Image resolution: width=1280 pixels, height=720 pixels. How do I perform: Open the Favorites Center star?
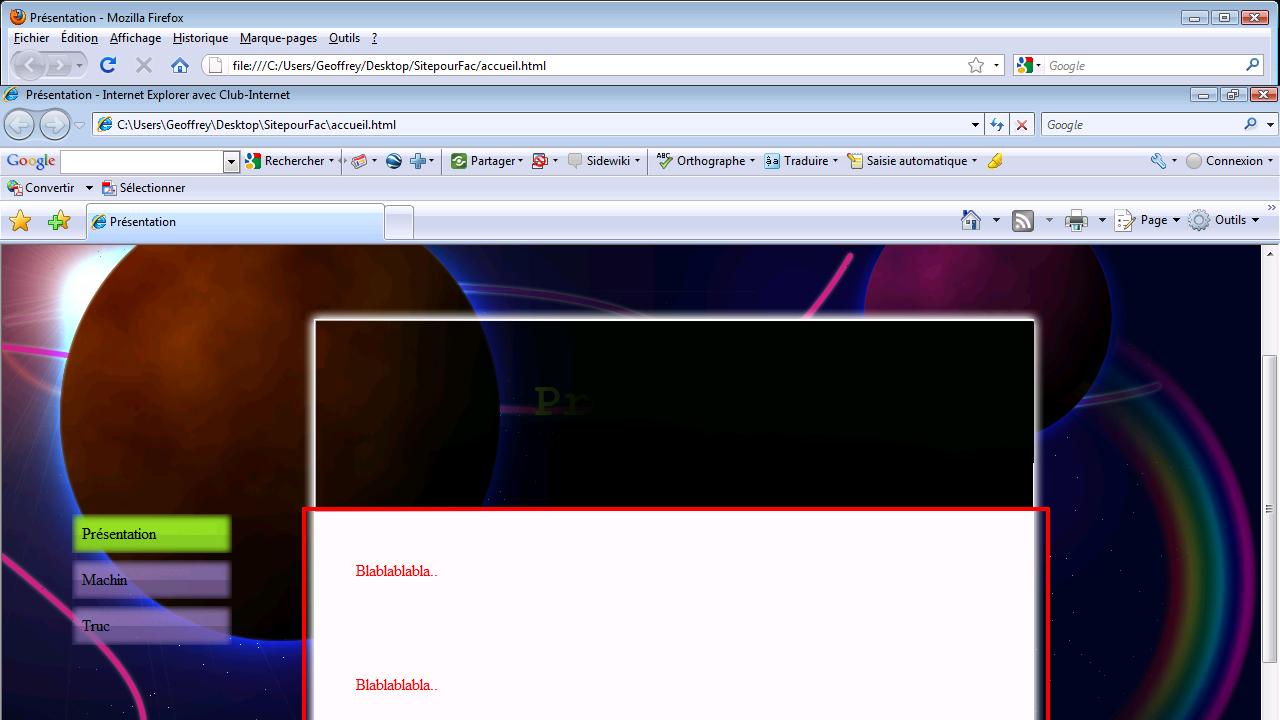pyautogui.click(x=20, y=221)
